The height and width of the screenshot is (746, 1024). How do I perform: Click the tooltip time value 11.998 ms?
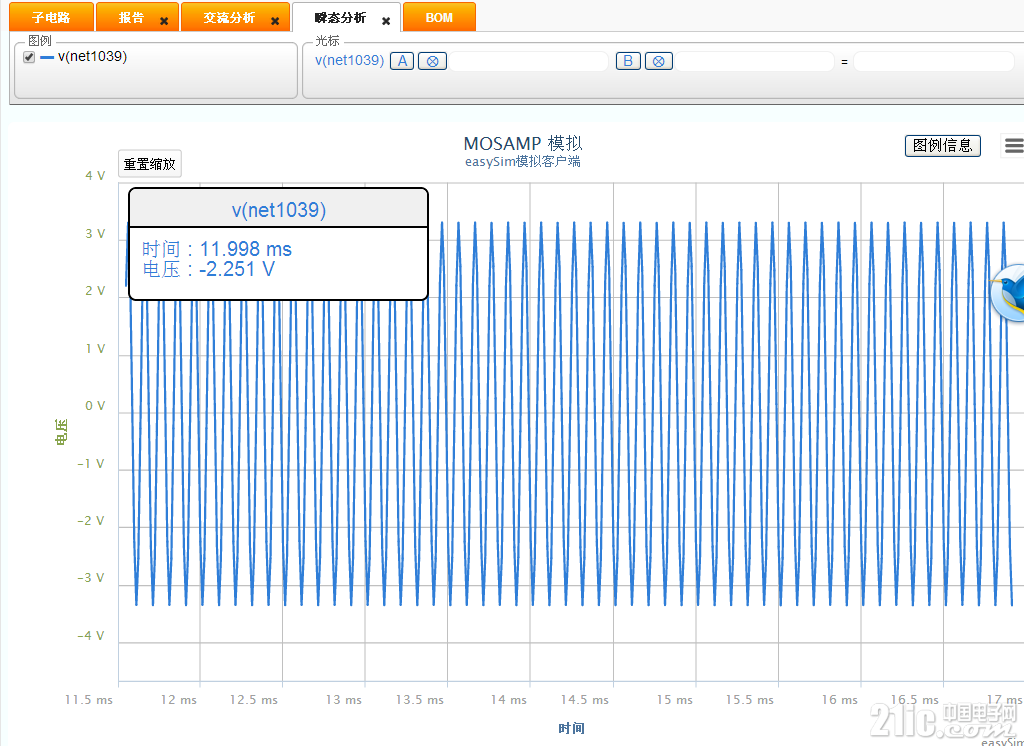[246, 249]
